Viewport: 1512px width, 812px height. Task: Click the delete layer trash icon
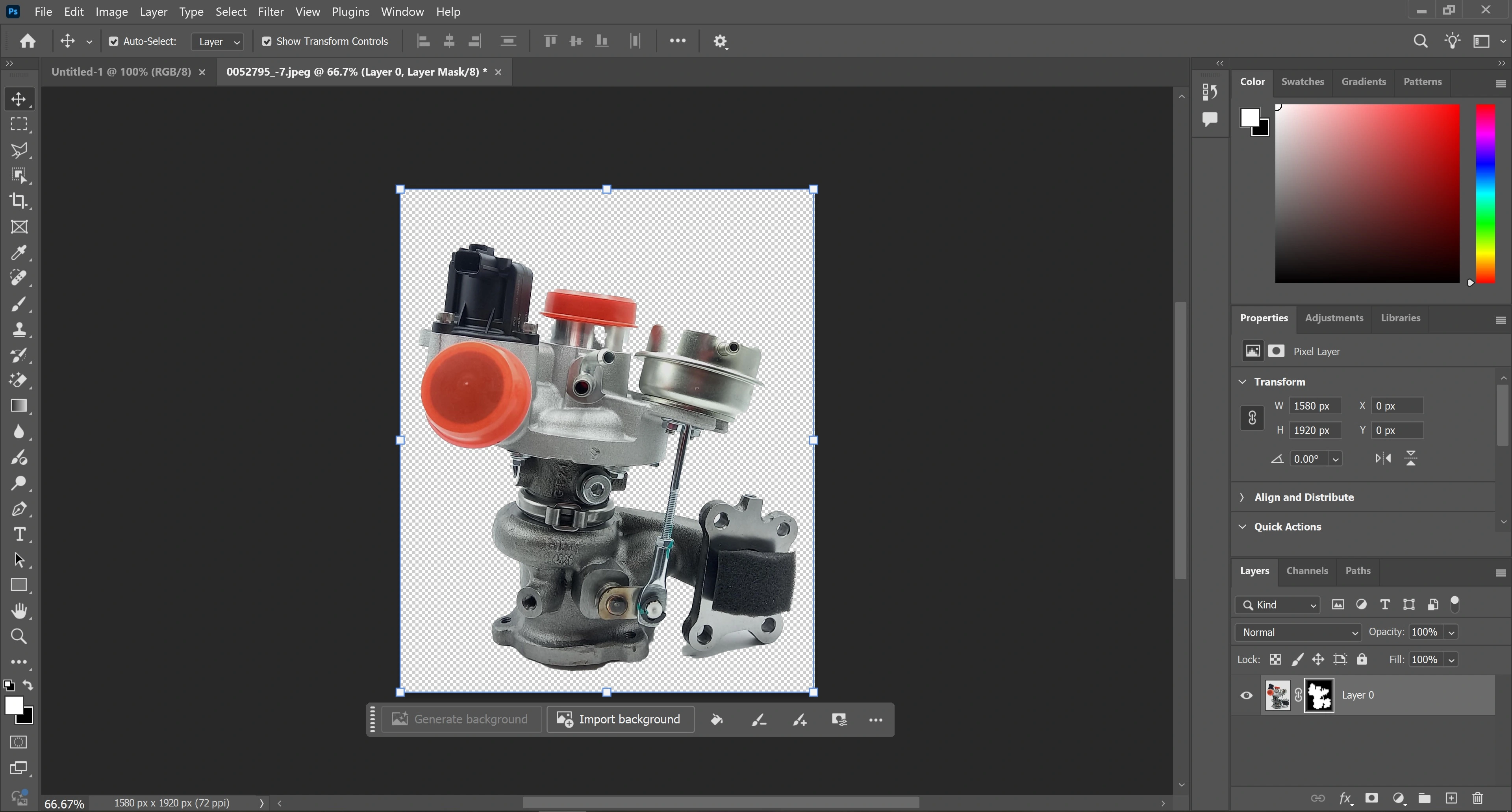[x=1478, y=799]
